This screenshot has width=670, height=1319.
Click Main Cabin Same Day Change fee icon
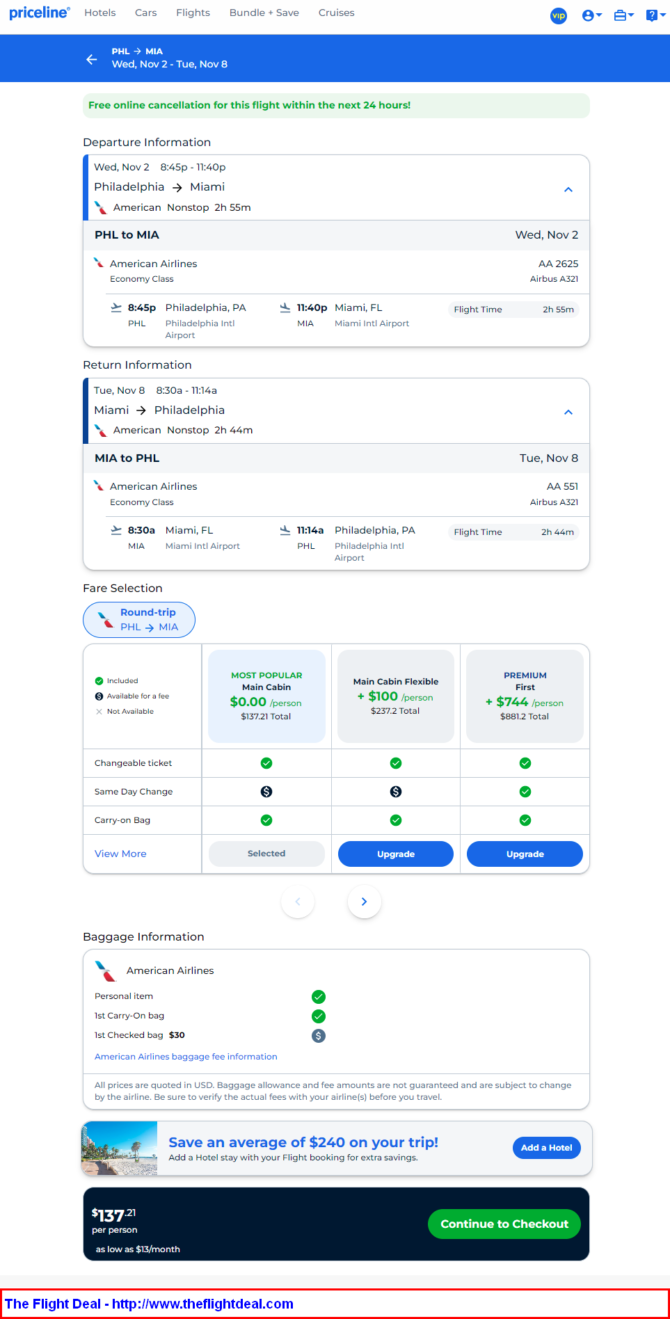click(266, 791)
